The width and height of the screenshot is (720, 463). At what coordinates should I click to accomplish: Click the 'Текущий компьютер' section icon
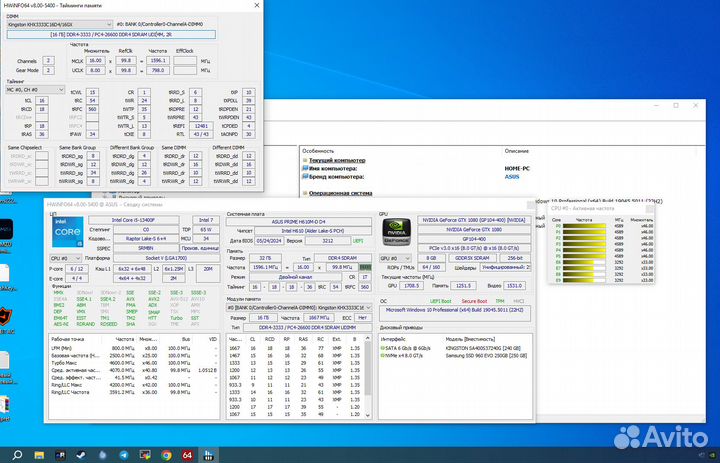point(305,160)
